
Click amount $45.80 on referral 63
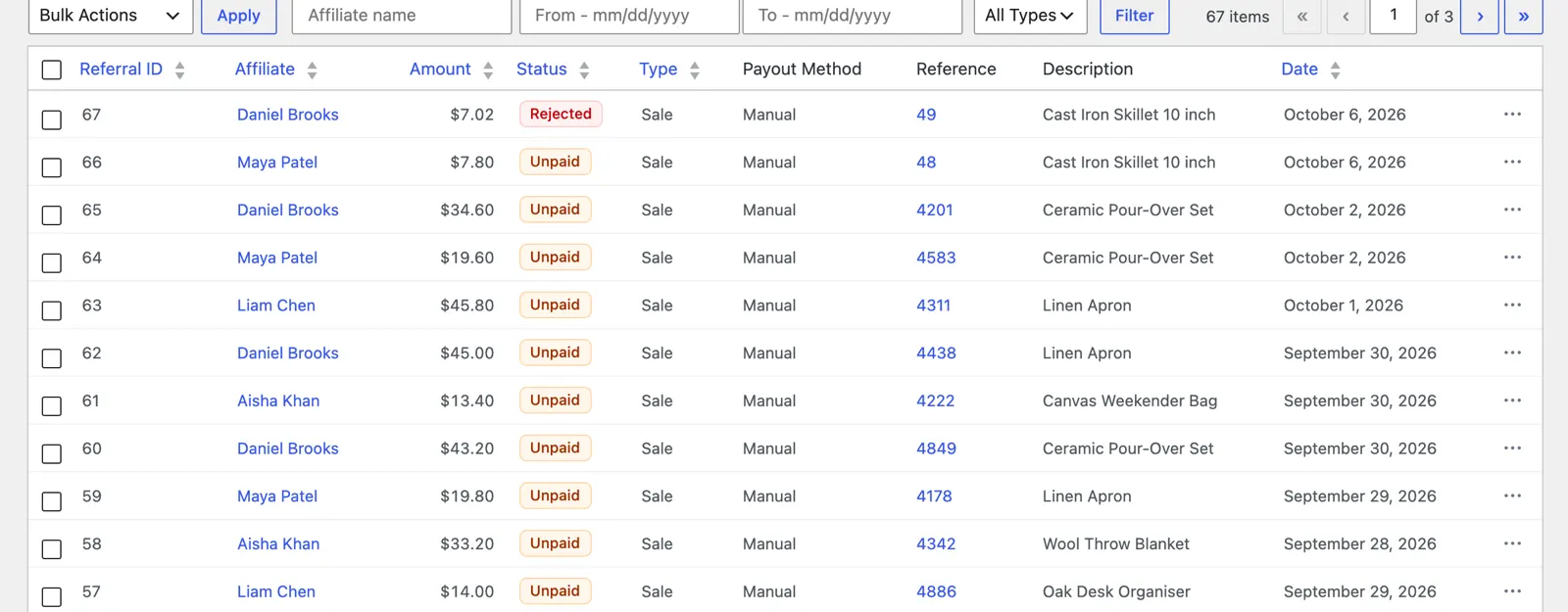(x=466, y=306)
